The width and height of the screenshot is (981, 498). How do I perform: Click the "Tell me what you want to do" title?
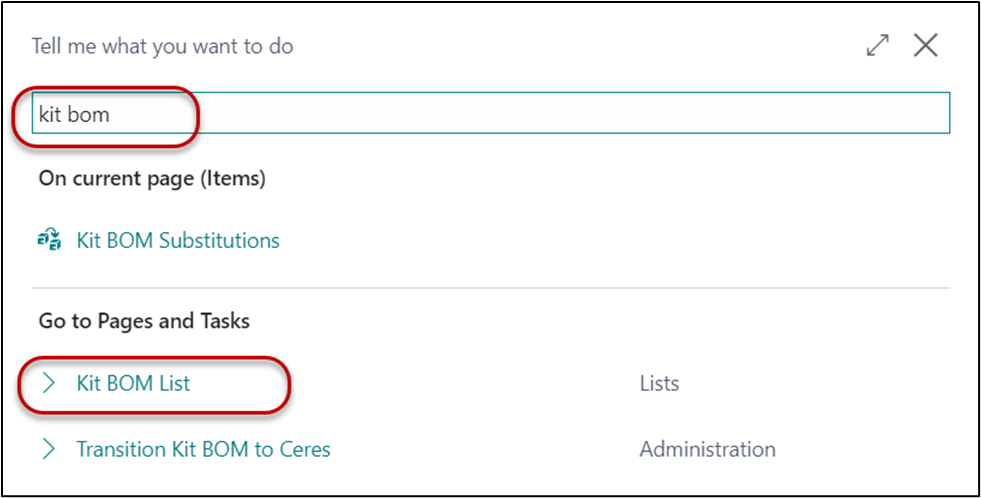[162, 46]
